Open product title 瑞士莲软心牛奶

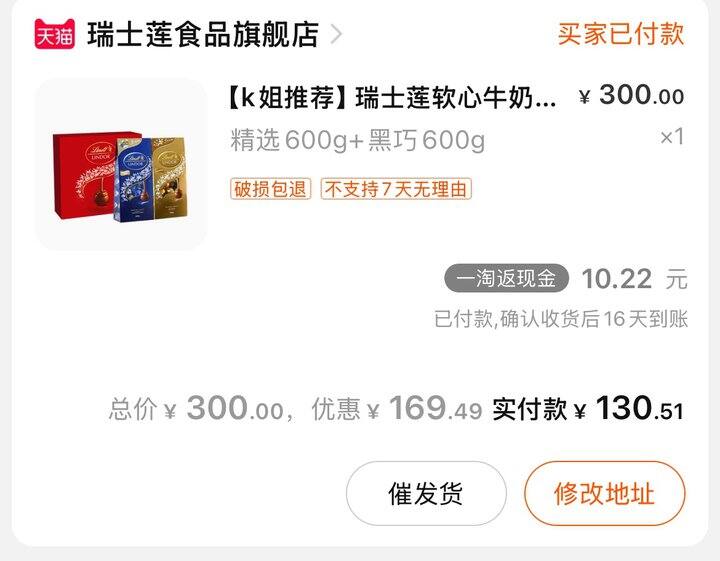tap(392, 98)
